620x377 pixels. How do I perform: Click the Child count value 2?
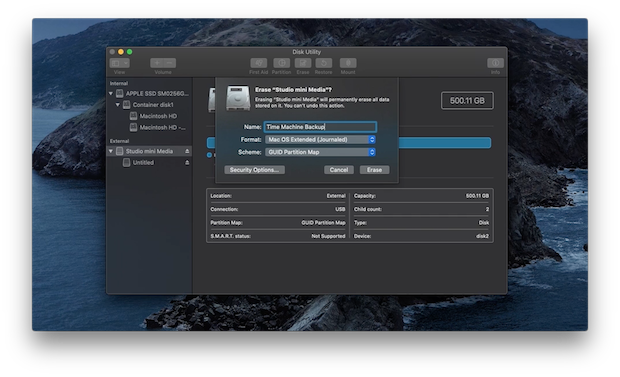tap(487, 209)
